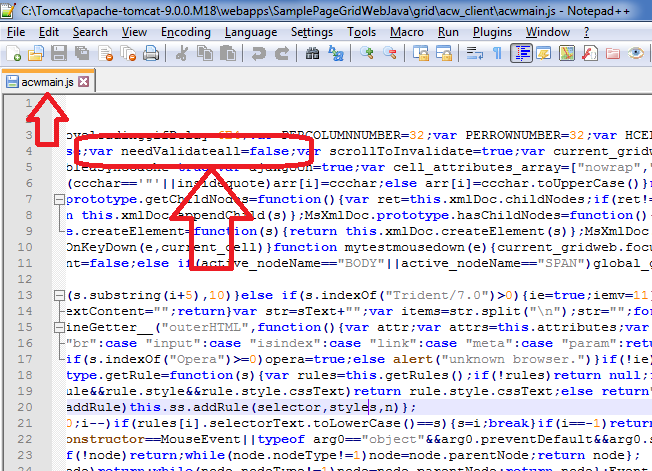The image size is (652, 471).
Task: Toggle the highlighted Indent Guide button
Action: pyautogui.click(x=521, y=53)
